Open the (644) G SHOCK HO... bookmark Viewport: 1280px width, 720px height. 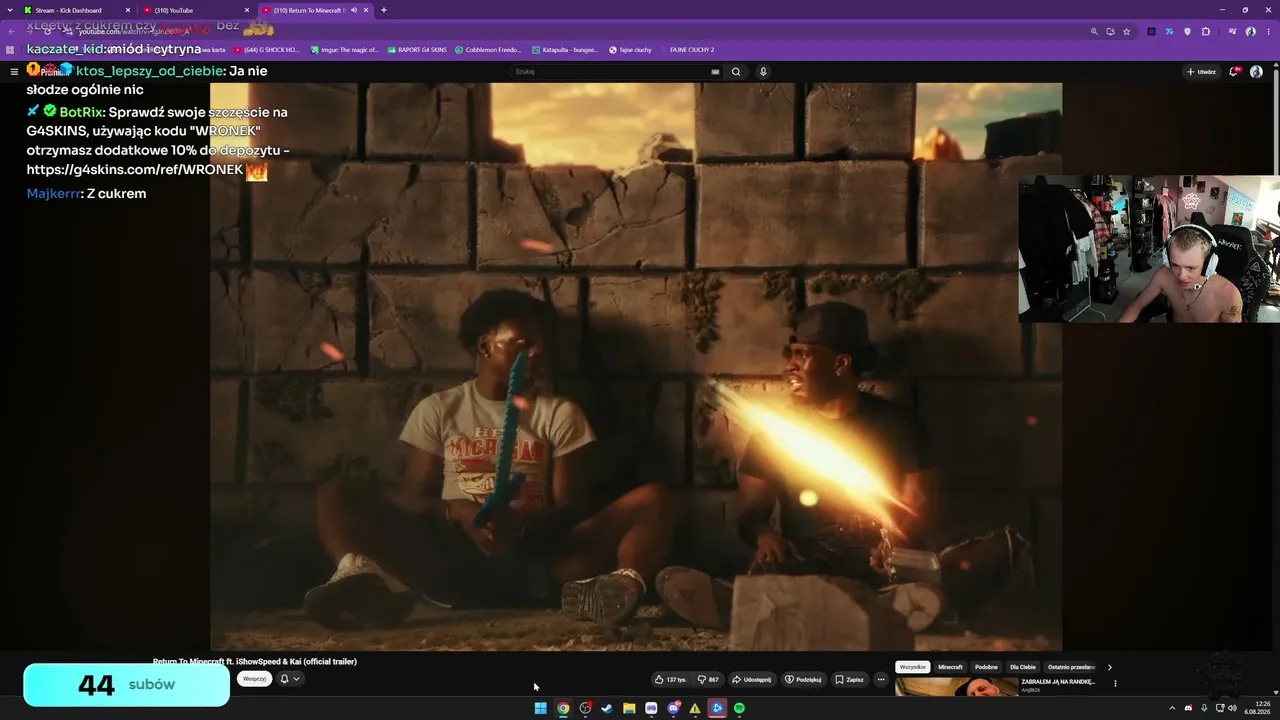pyautogui.click(x=267, y=49)
